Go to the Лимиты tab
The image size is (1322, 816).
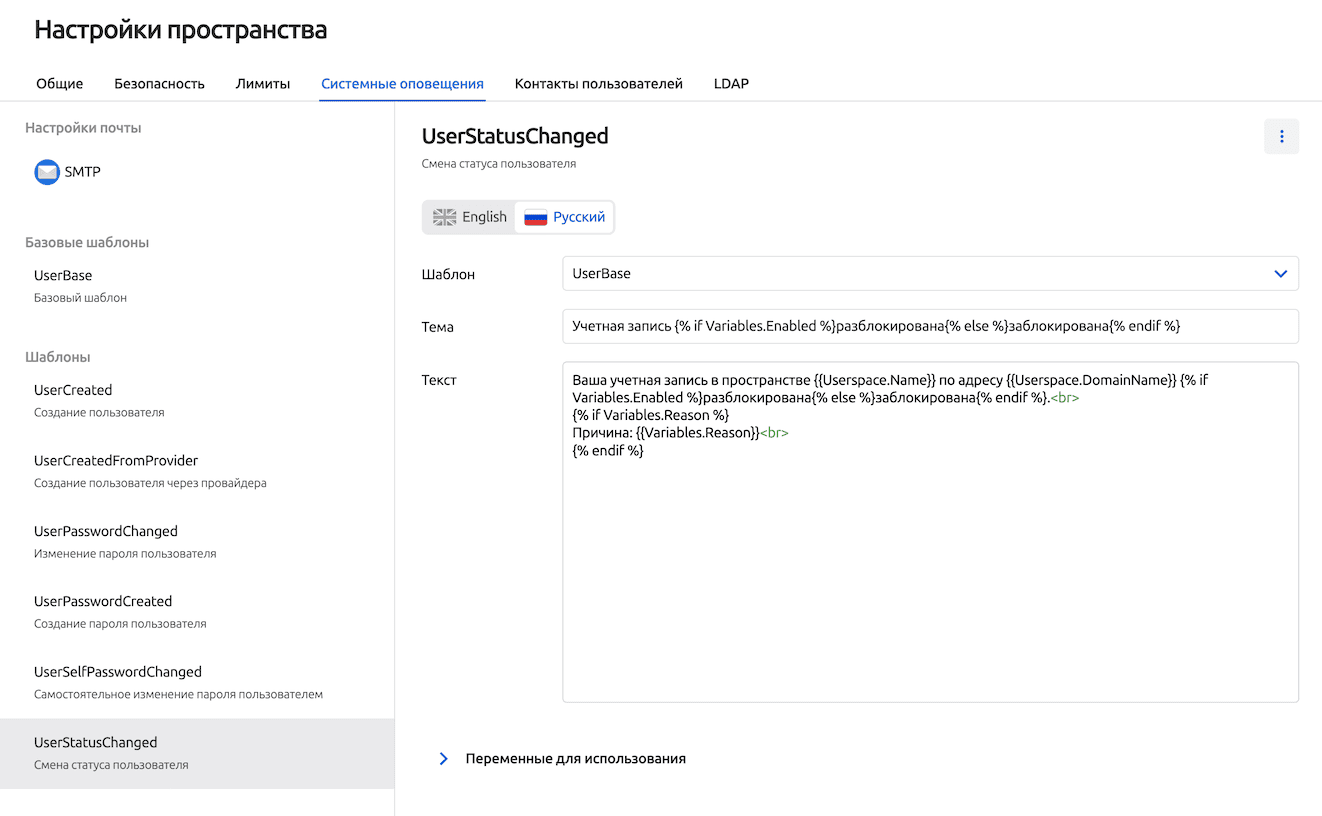(263, 83)
